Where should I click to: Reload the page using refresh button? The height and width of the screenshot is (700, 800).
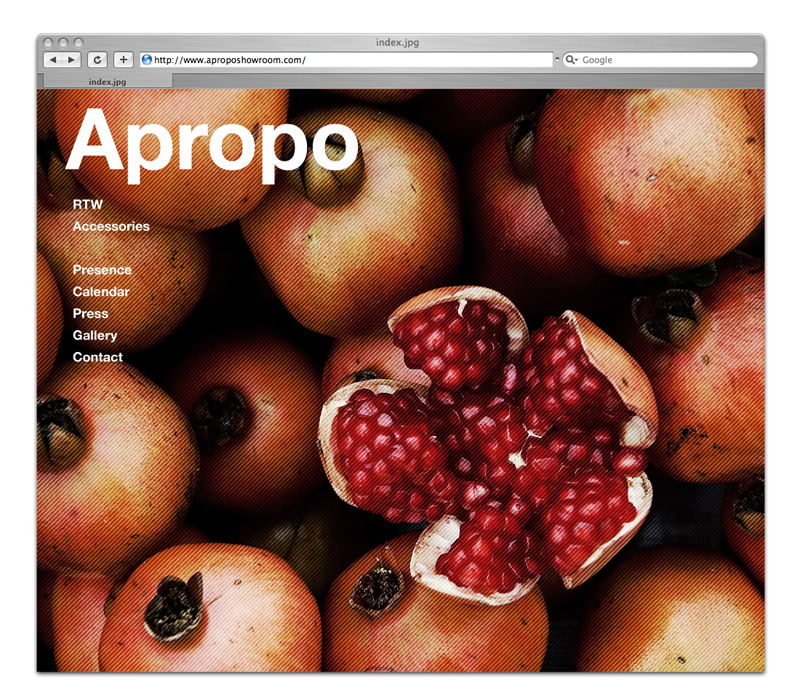[x=97, y=60]
